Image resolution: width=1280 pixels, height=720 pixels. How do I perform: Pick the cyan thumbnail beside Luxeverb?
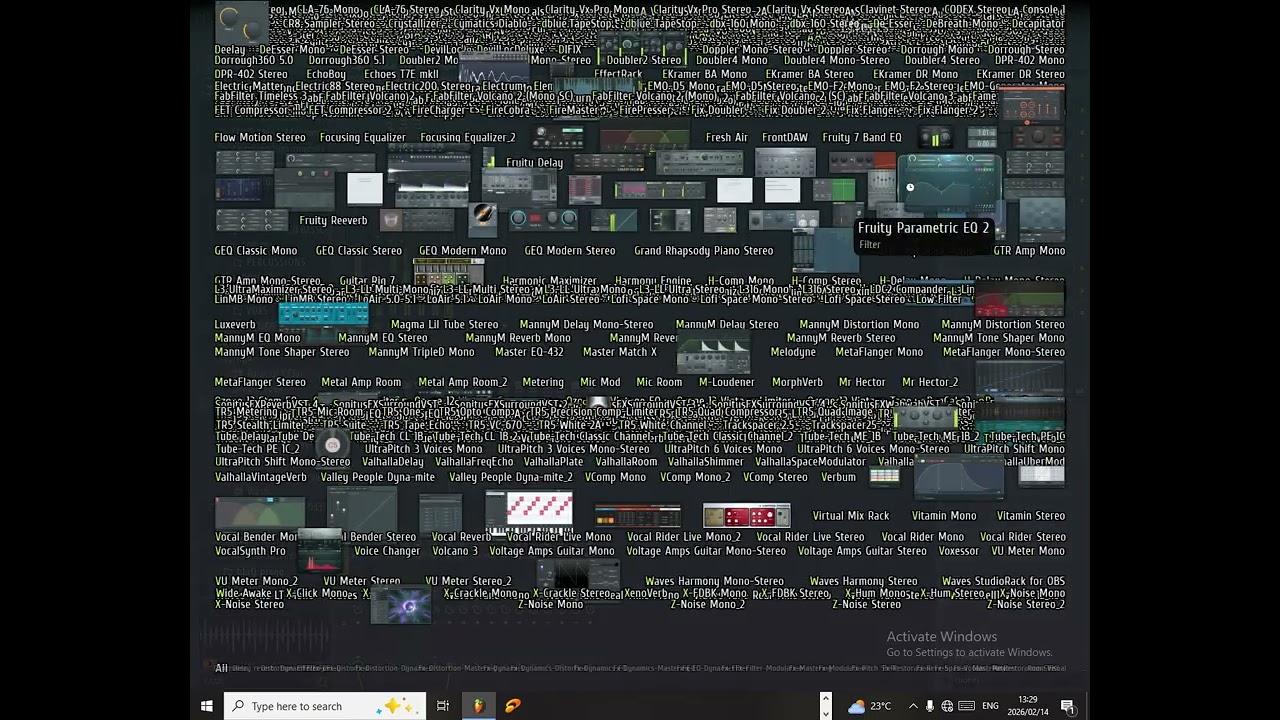pos(323,316)
